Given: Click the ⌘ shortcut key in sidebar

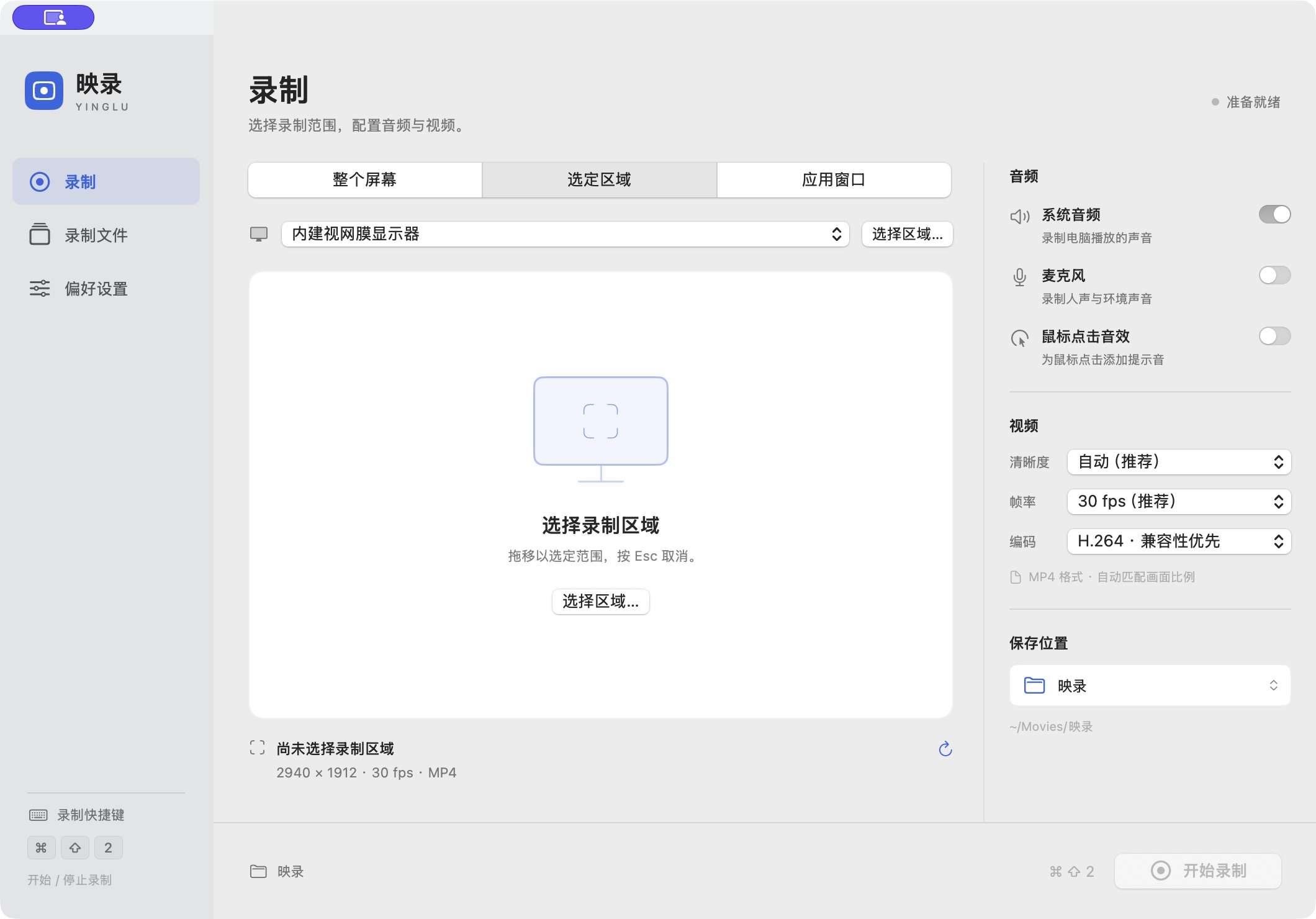Looking at the screenshot, I should [42, 848].
